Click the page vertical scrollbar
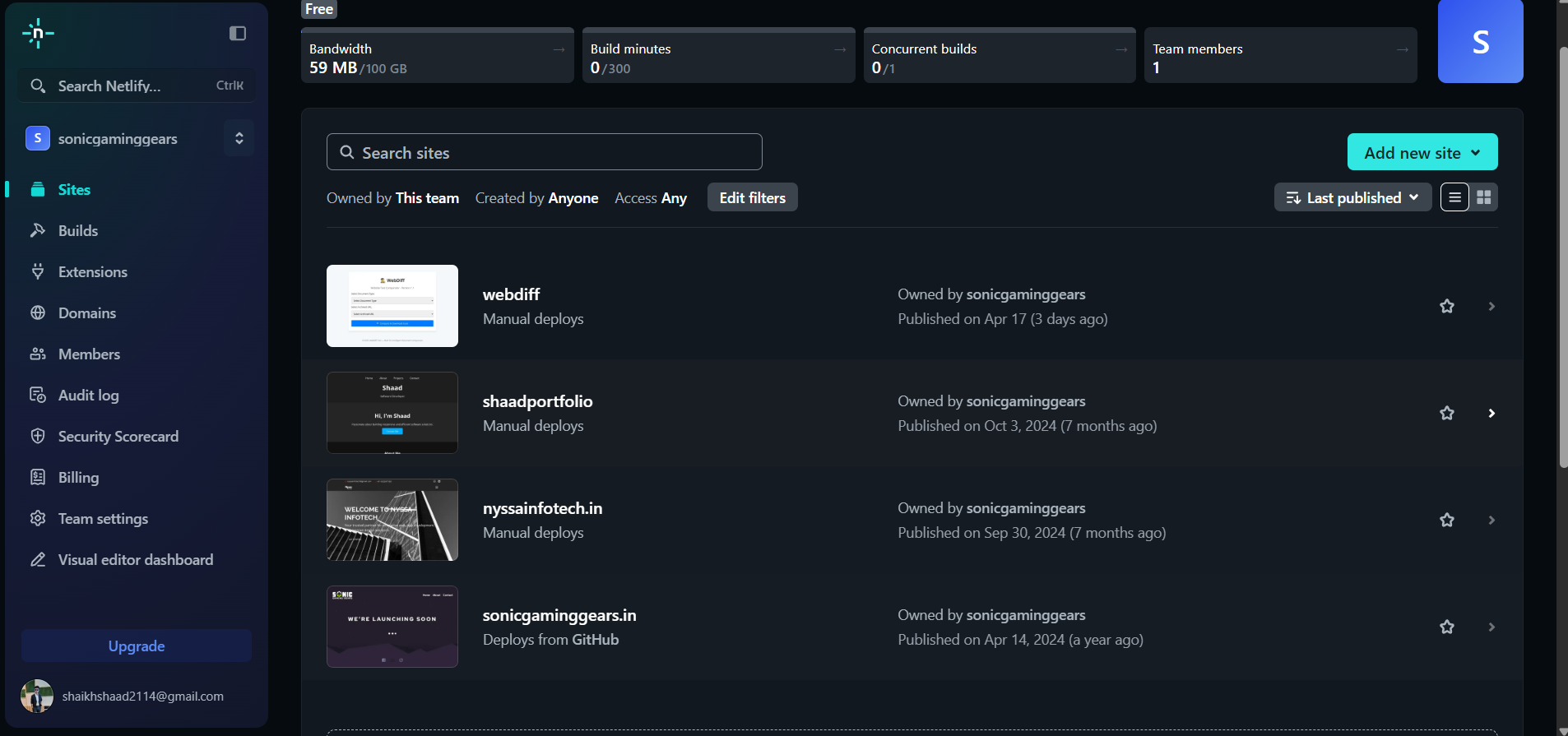The image size is (1568, 736). pyautogui.click(x=1563, y=257)
